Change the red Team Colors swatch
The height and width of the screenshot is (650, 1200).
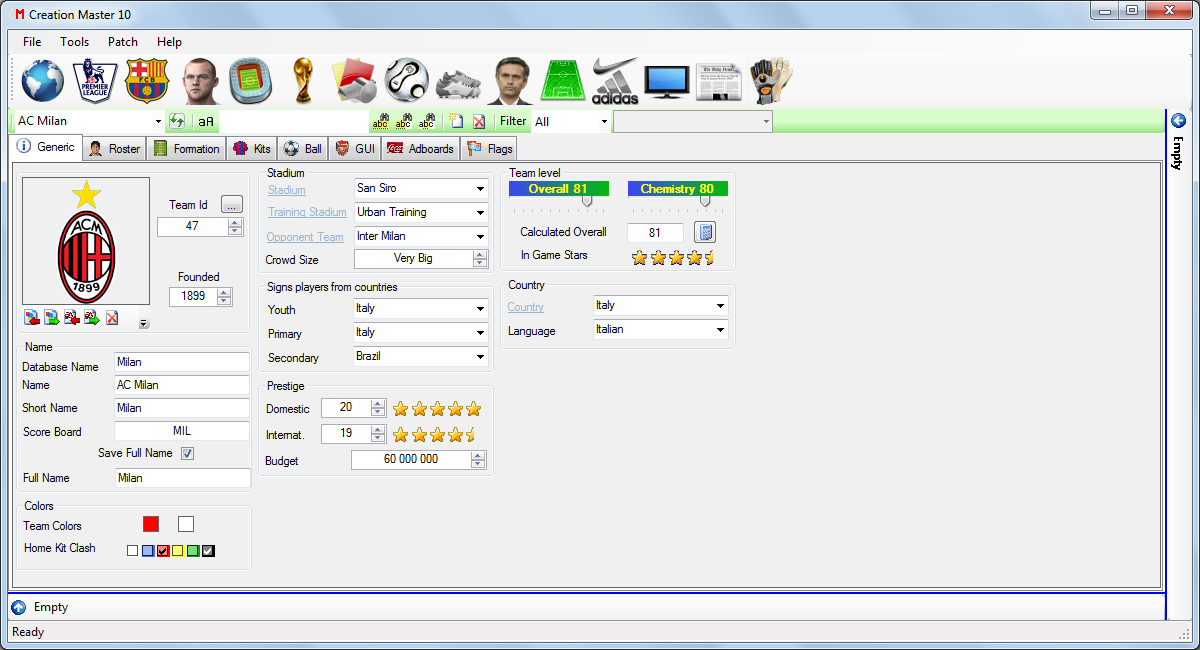click(x=151, y=523)
